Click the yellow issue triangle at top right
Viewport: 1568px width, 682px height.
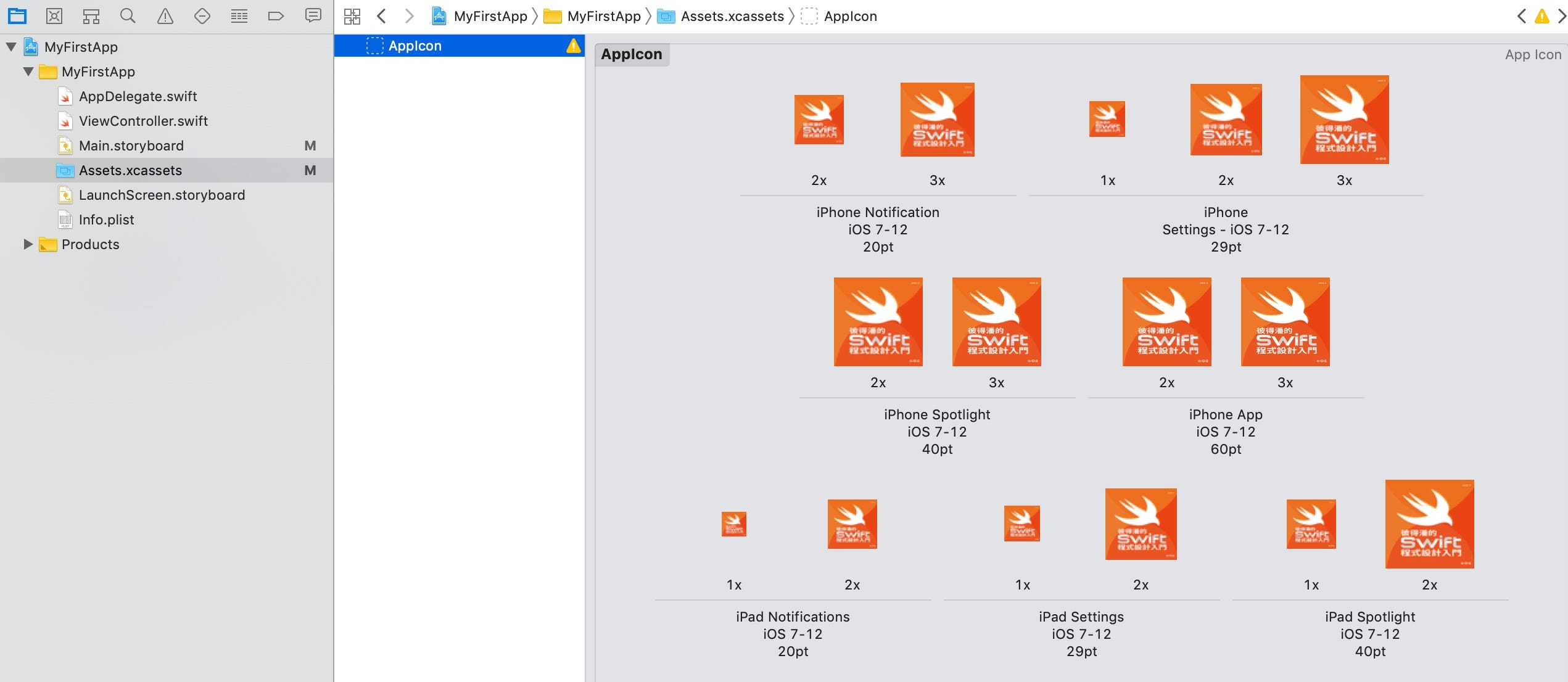1542,16
